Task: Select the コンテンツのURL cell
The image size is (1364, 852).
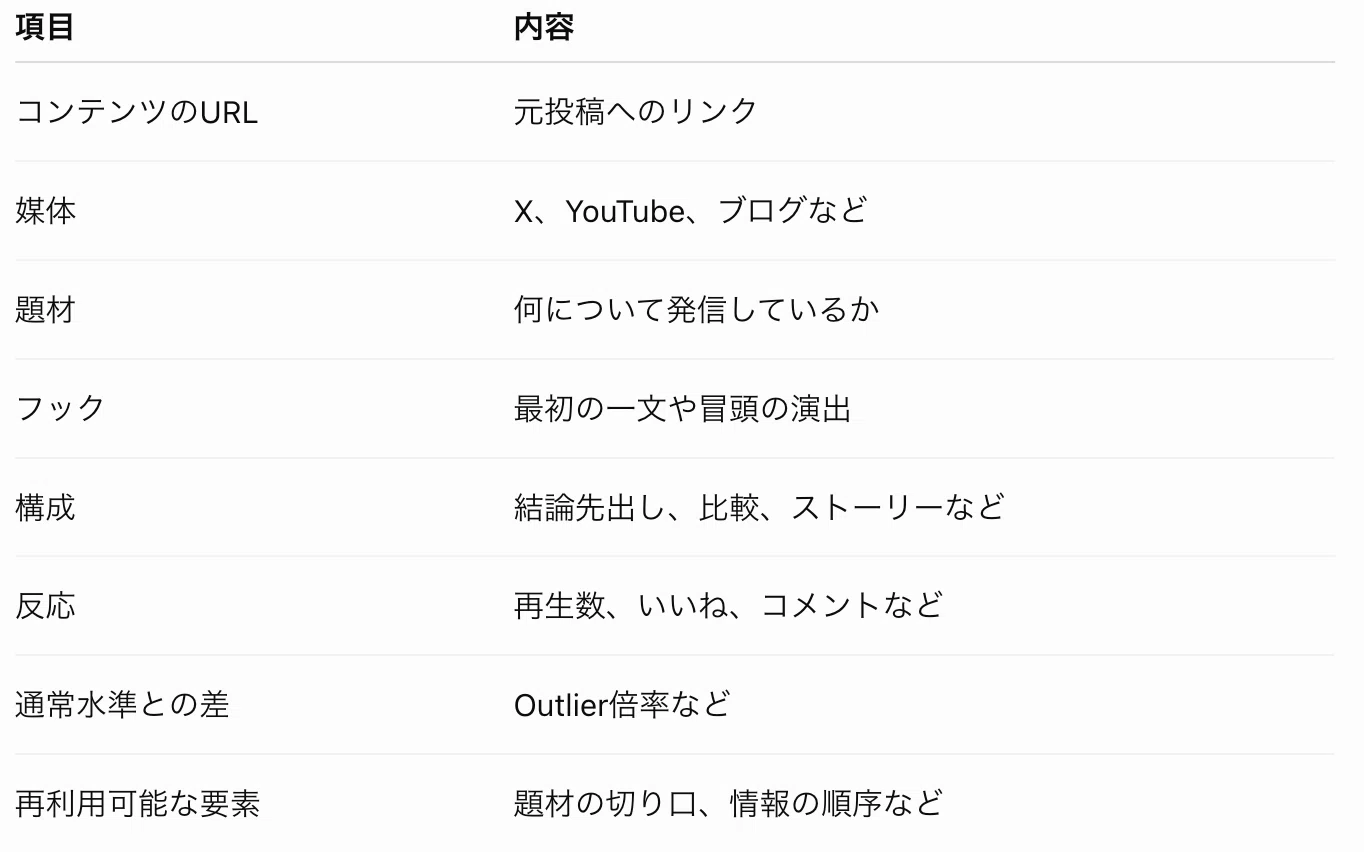Action: (137, 111)
